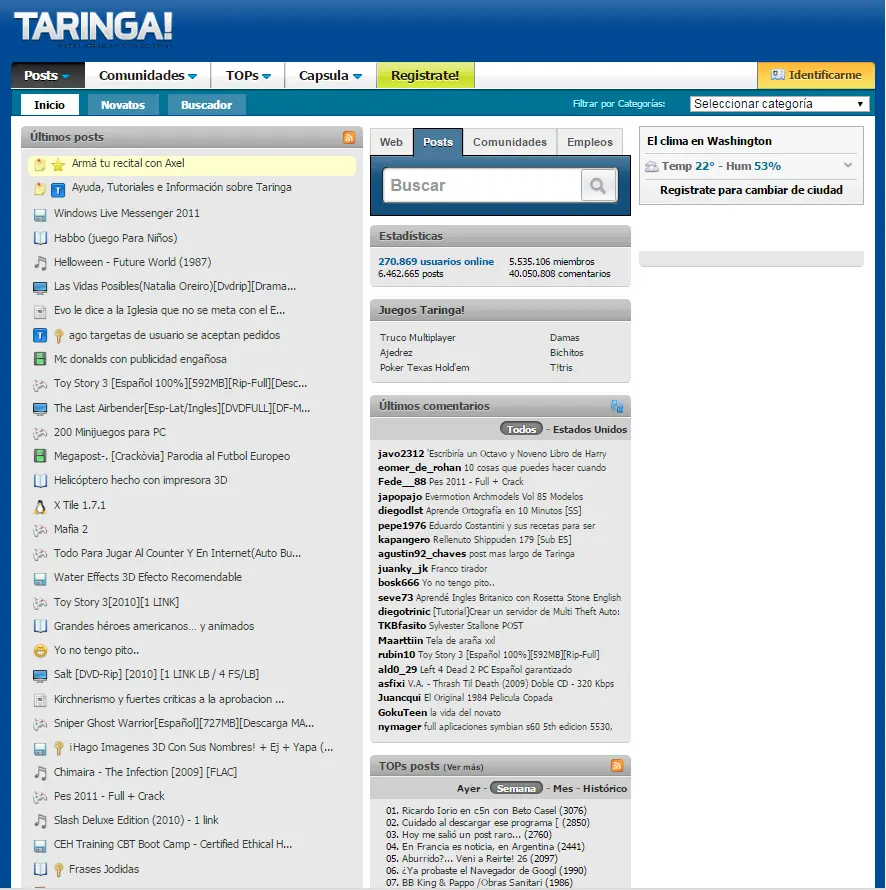Open the Bichitos game link
886x890 pixels.
point(566,352)
